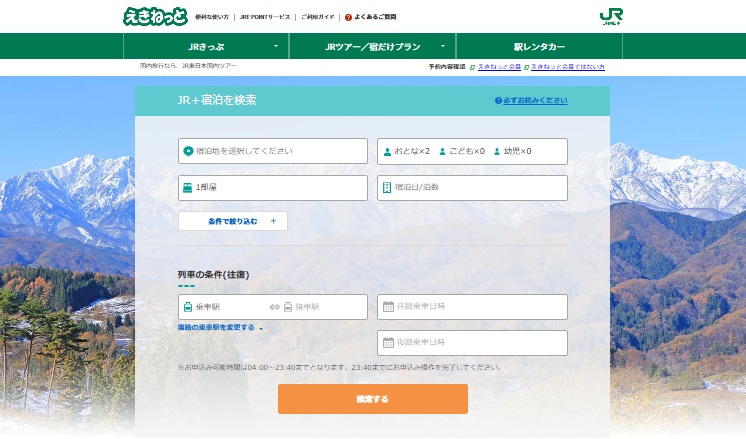
Task: Click the 幼児 person icon
Action: (x=497, y=152)
